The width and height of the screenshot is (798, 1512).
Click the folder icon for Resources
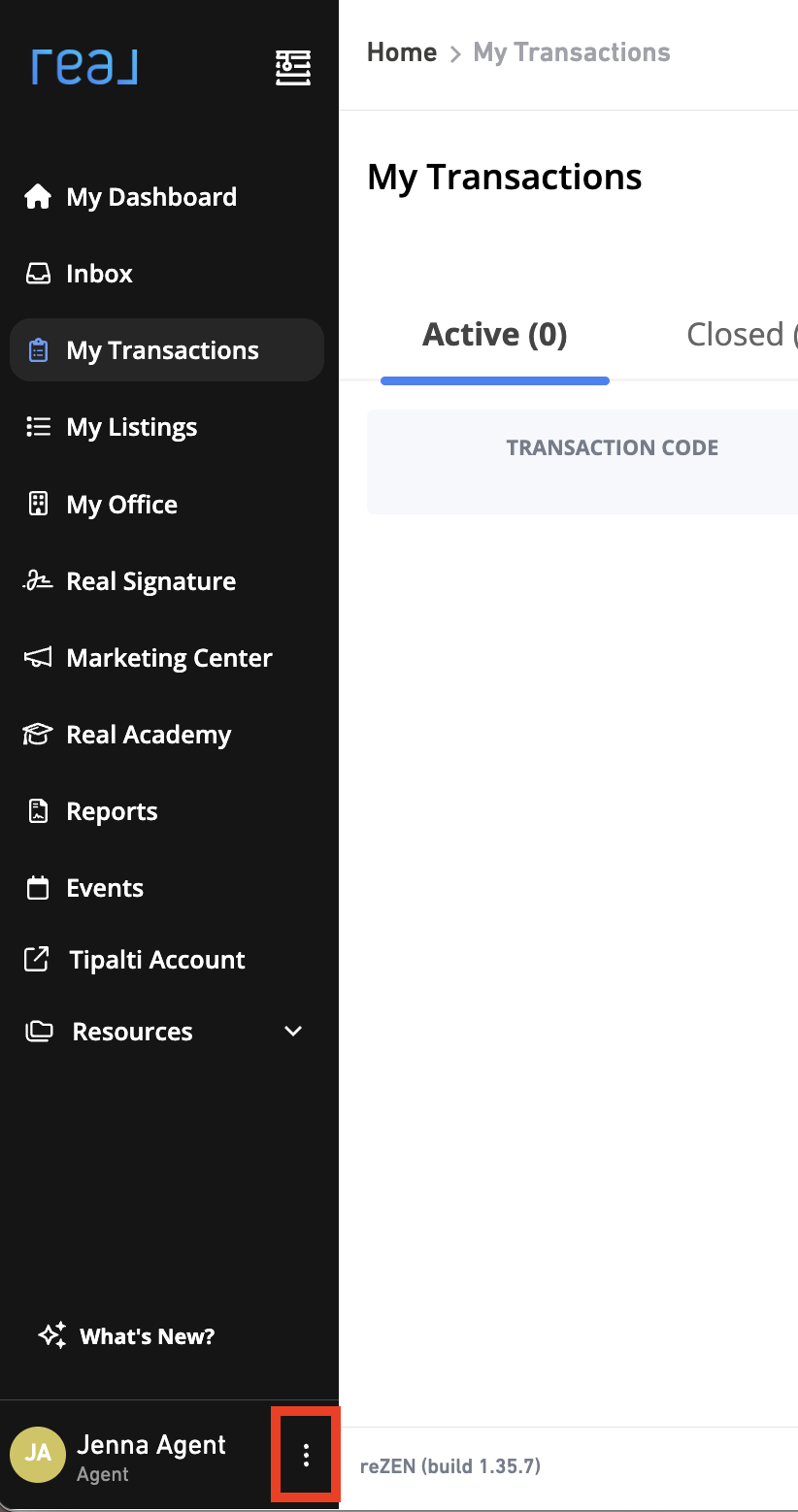pyautogui.click(x=39, y=1031)
